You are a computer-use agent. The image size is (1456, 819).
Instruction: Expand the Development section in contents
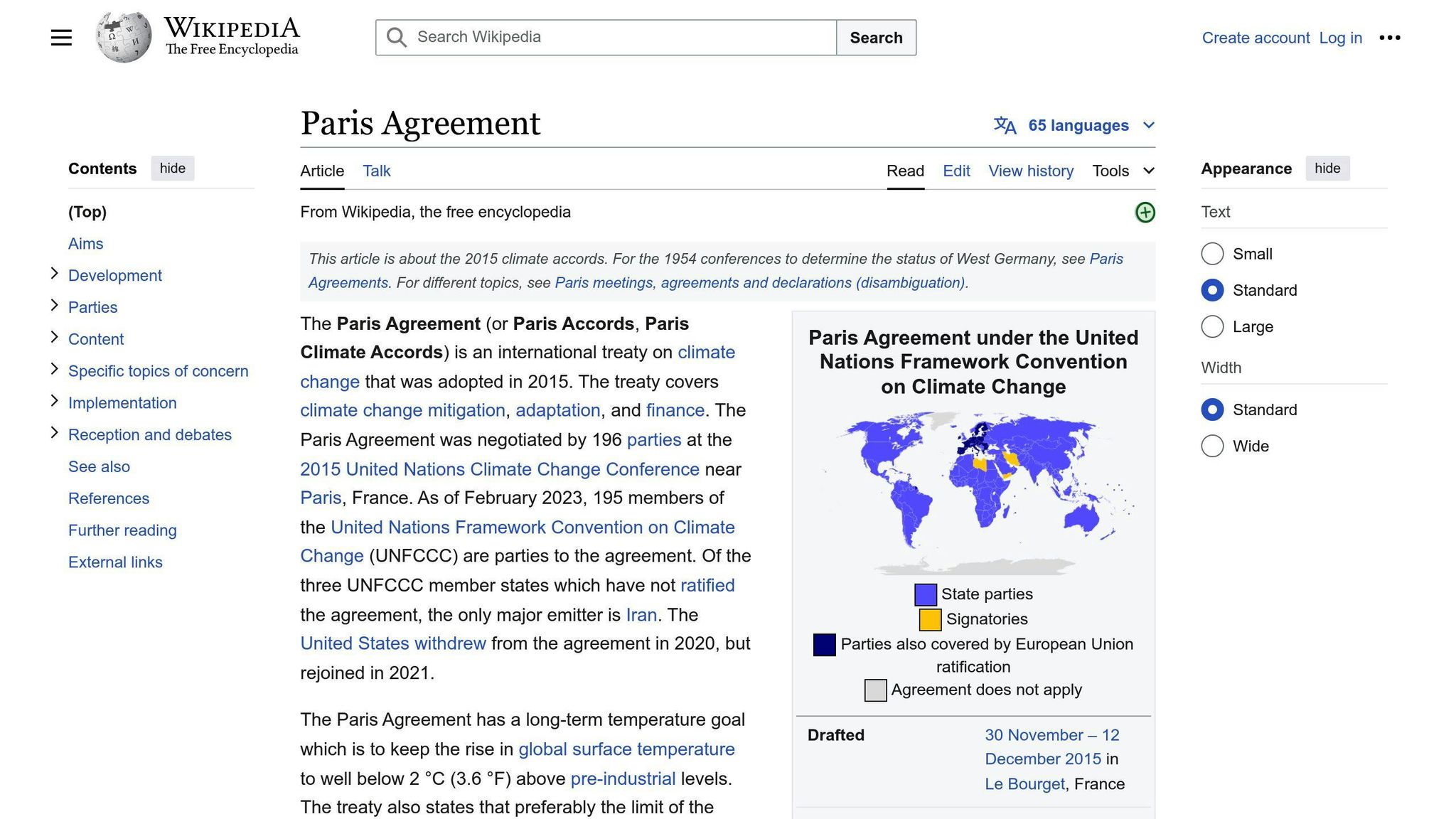point(54,274)
